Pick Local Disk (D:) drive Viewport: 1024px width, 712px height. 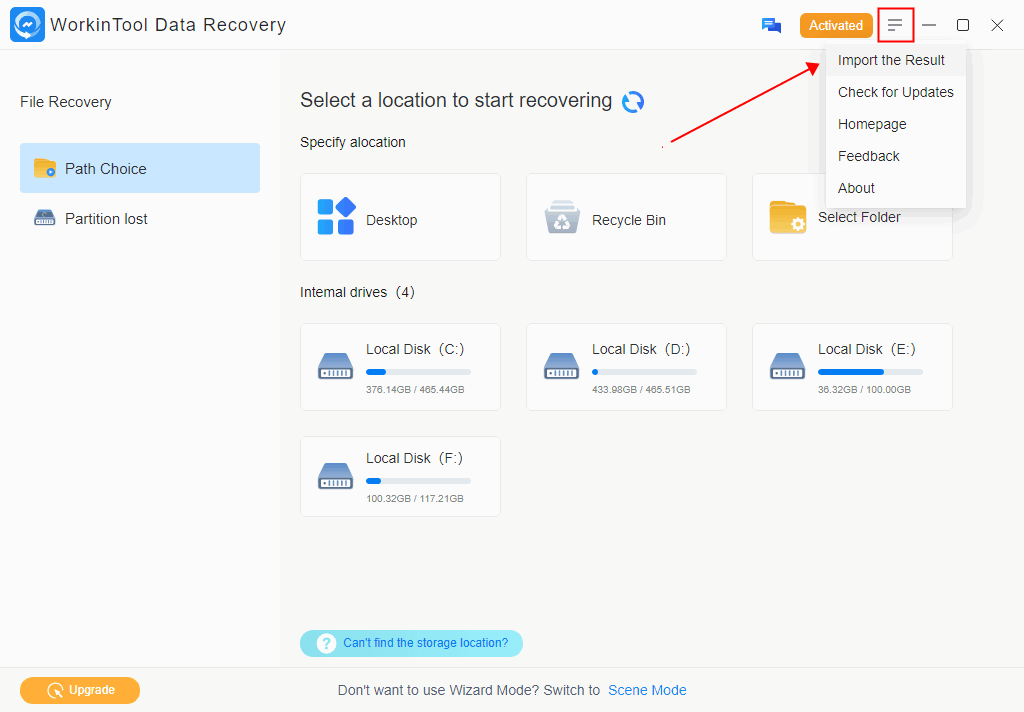tap(626, 367)
